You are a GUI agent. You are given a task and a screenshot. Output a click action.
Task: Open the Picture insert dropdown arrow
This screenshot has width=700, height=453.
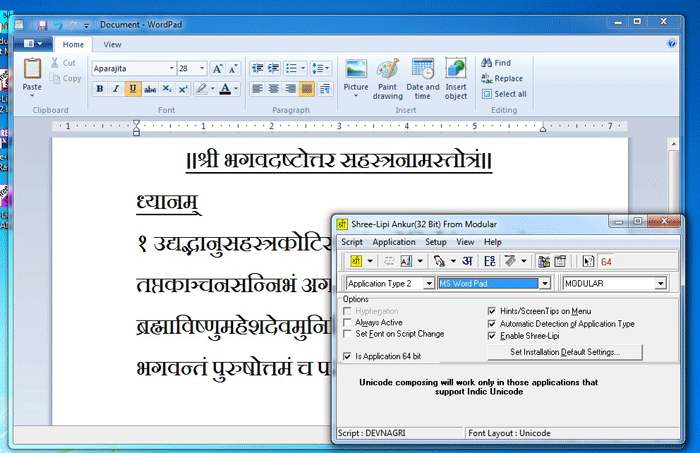(x=356, y=96)
